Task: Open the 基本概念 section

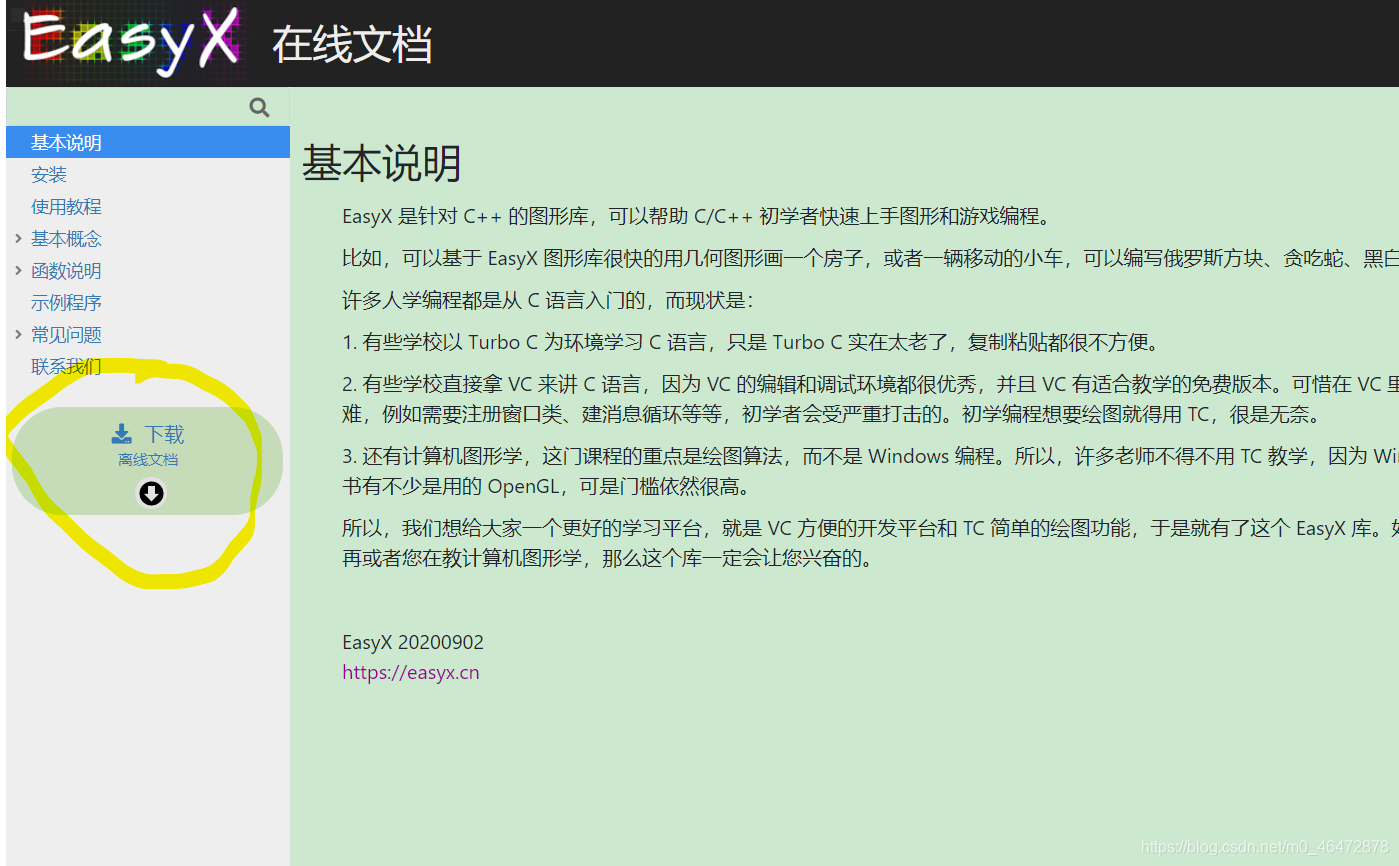Action: 66,239
